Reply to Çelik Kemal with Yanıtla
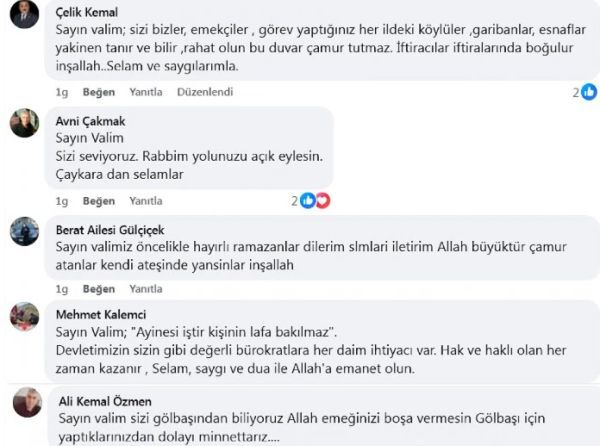The image size is (600, 446). click(146, 92)
